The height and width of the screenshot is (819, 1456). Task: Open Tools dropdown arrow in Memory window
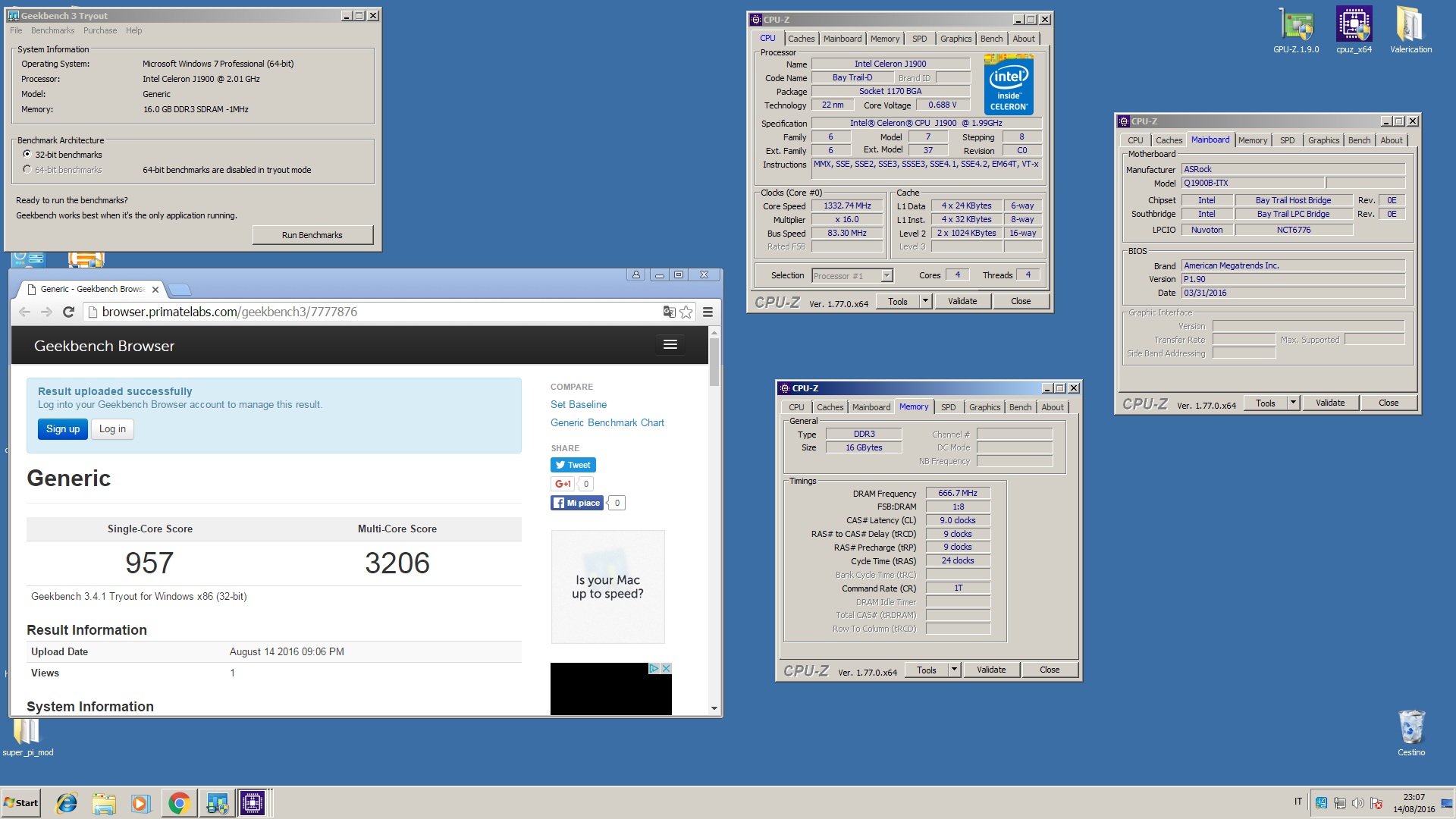(x=954, y=670)
